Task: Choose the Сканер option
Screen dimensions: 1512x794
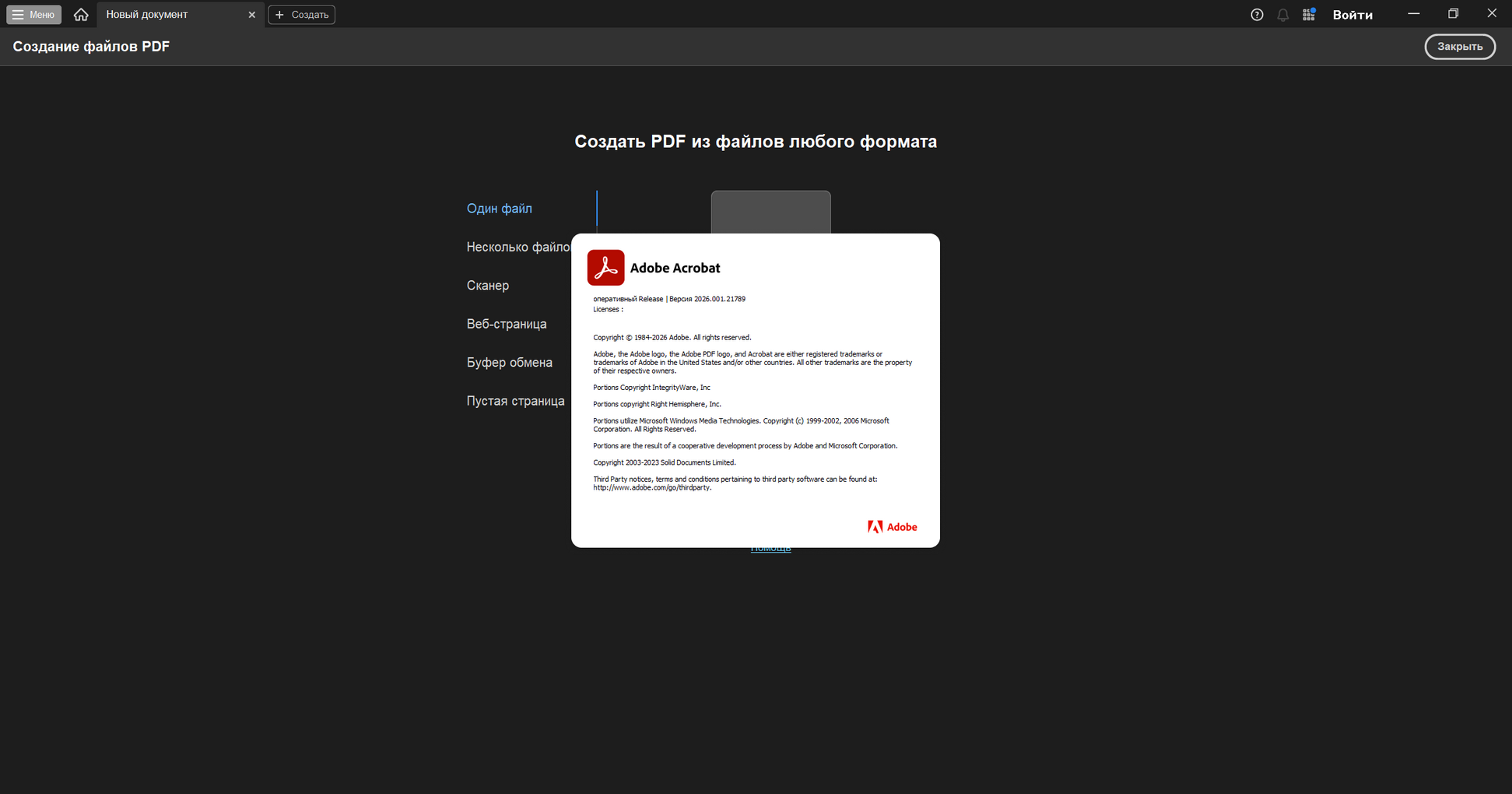Action: (488, 286)
